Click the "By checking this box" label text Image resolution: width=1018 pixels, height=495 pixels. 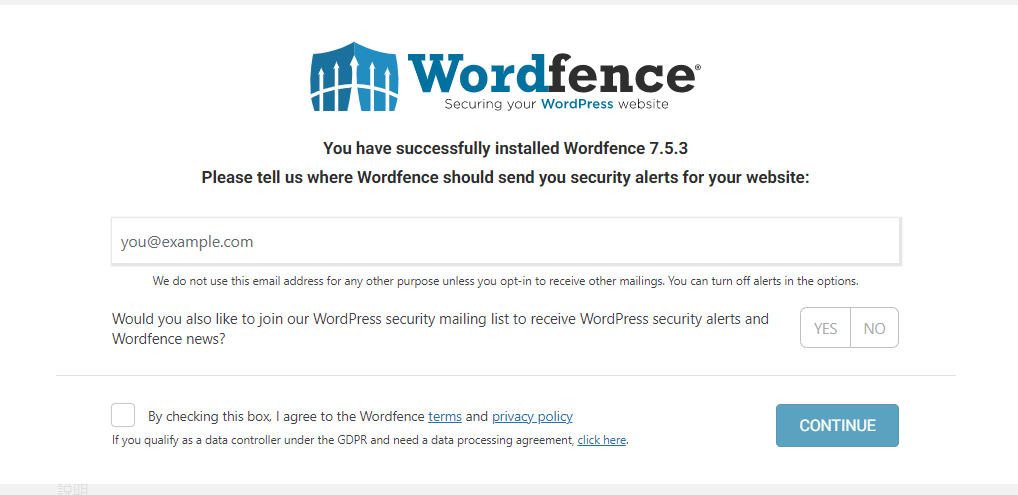360,416
